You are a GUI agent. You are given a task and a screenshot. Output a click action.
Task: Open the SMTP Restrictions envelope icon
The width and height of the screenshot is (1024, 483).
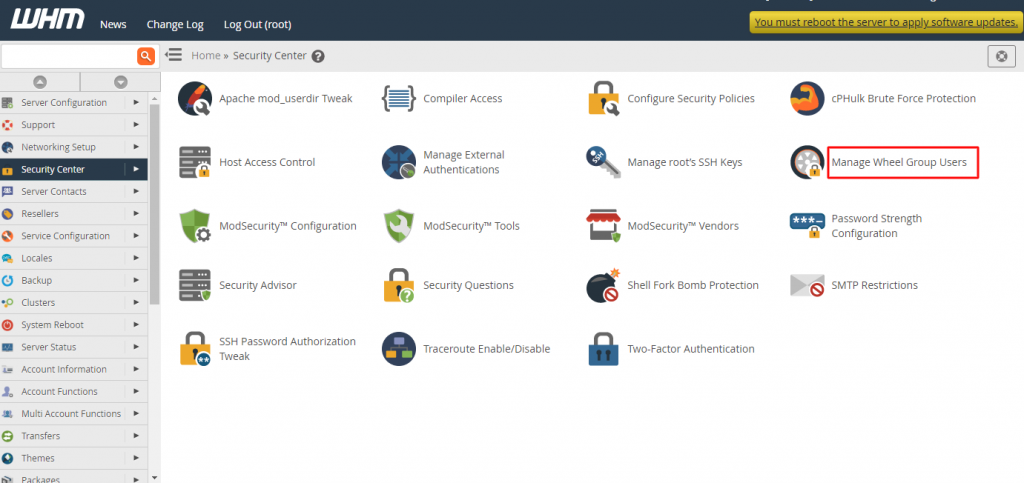coord(807,286)
